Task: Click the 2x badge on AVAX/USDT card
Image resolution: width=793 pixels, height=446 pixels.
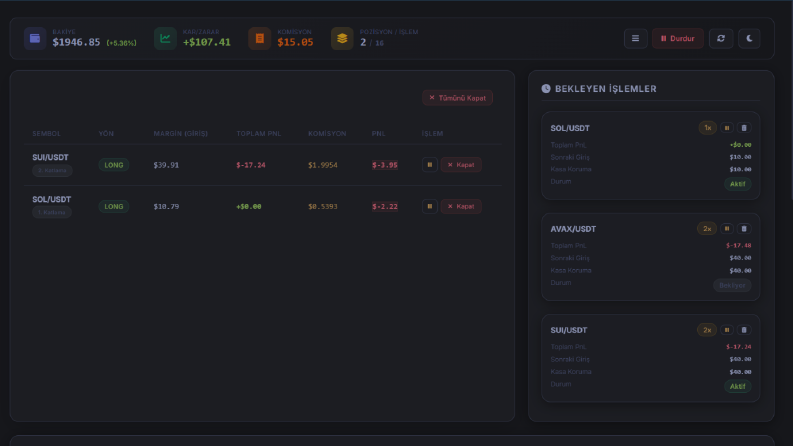Action: click(x=707, y=229)
